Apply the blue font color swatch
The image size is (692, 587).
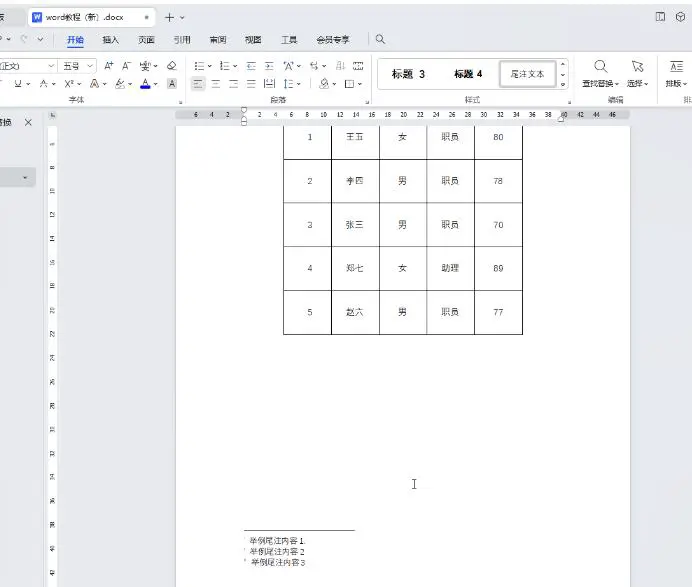pos(145,83)
